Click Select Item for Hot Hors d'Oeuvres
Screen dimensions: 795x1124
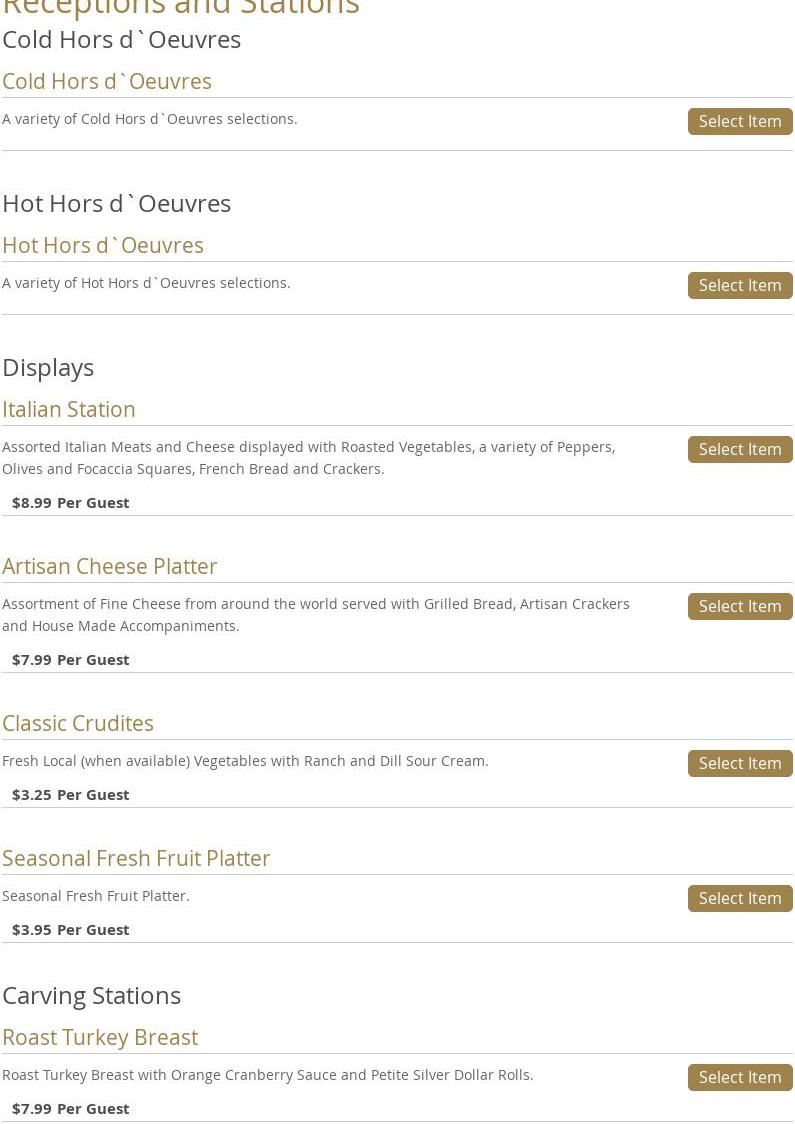739,285
